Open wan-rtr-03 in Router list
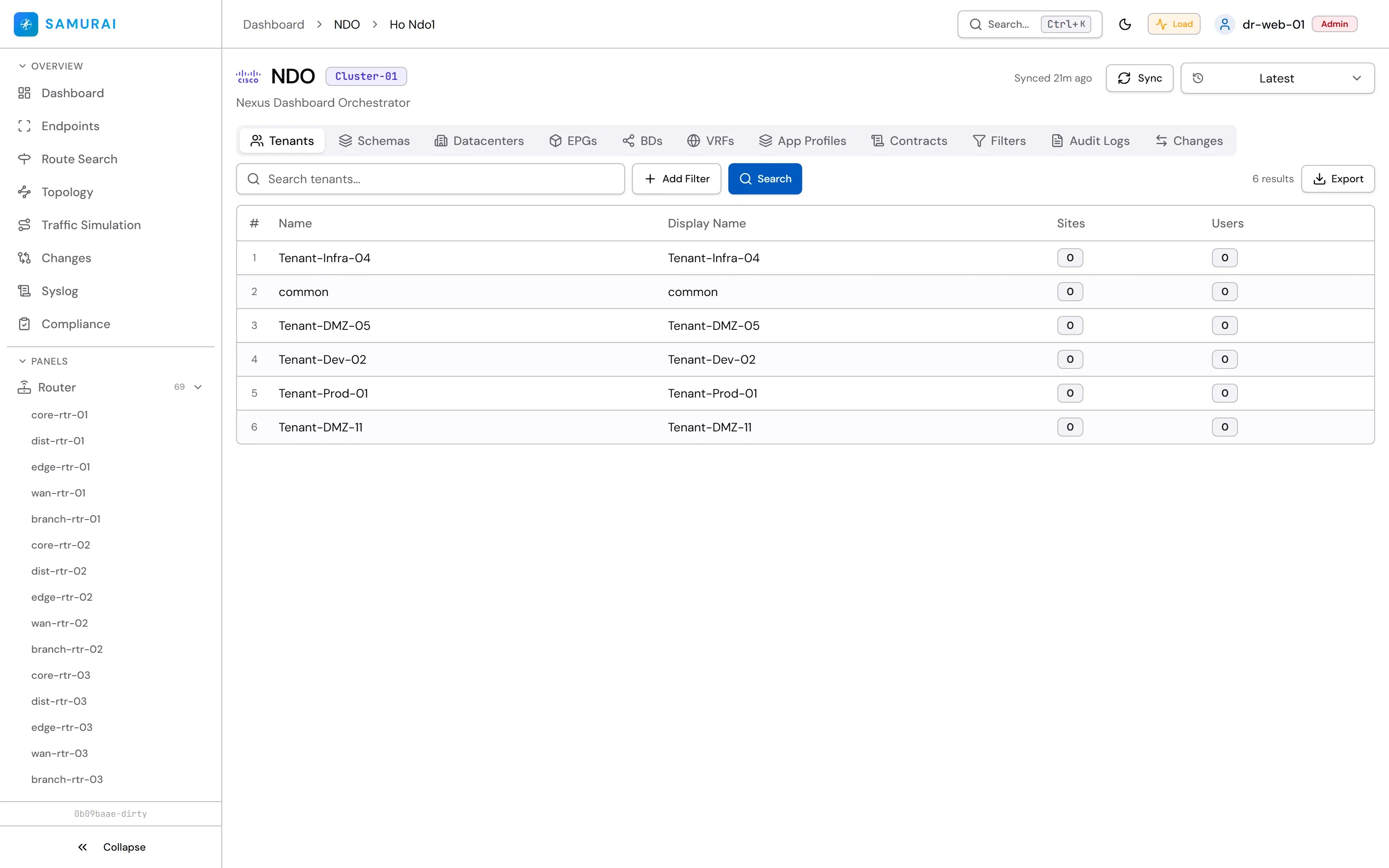Viewport: 1389px width, 868px height. click(60, 753)
